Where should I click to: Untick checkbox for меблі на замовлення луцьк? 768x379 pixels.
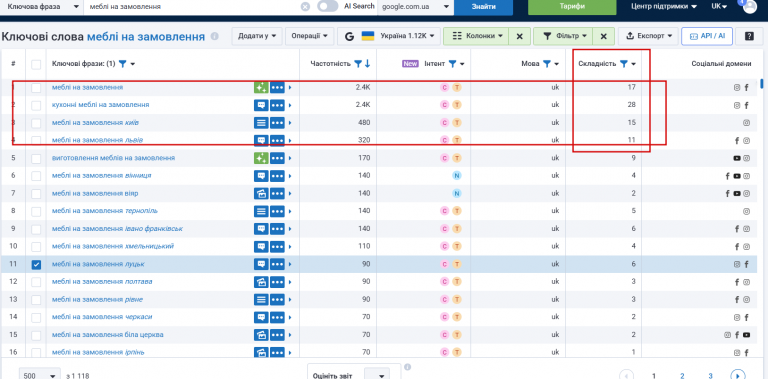(36, 264)
